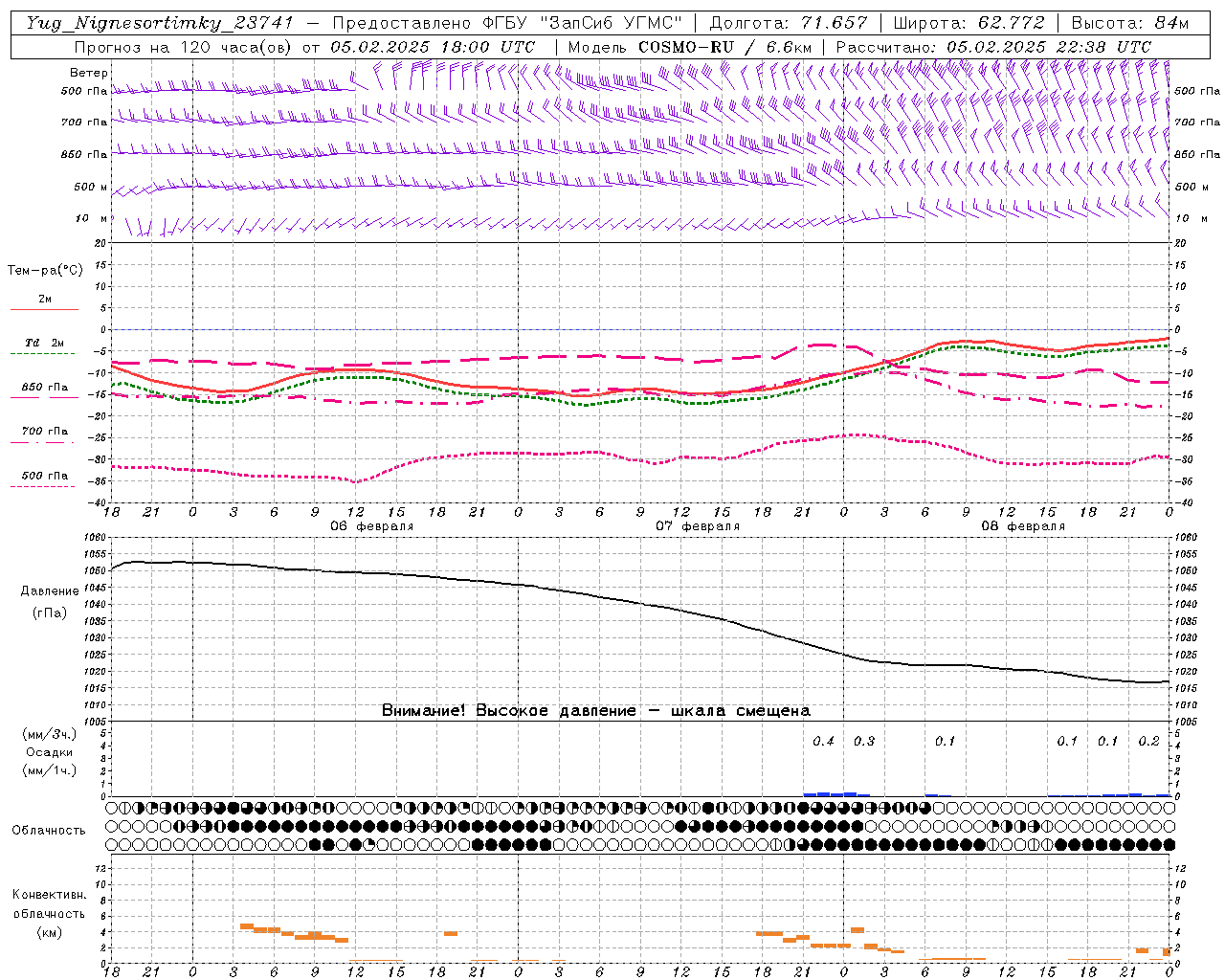This screenshot has width=1225, height=980.
Task: Click the Облачность row label
Action: pyautogui.click(x=49, y=831)
